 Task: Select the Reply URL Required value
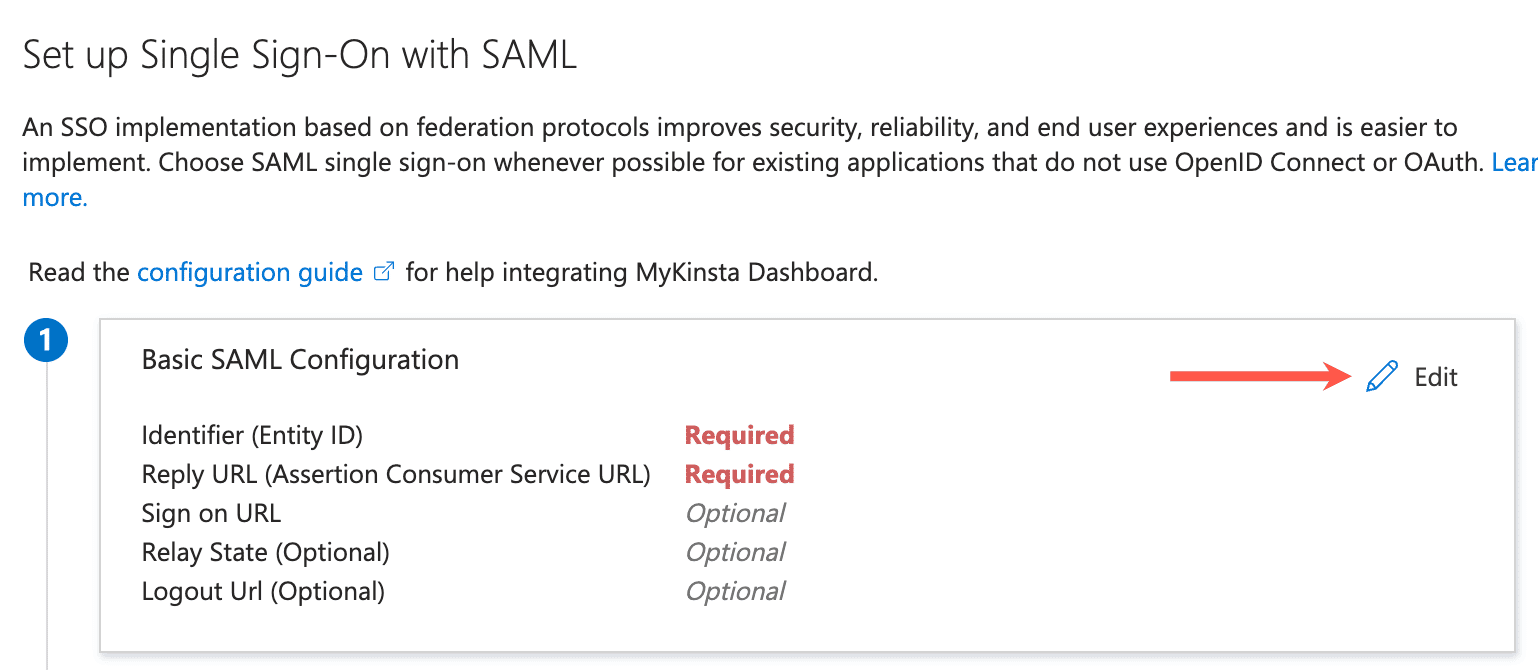[x=739, y=473]
